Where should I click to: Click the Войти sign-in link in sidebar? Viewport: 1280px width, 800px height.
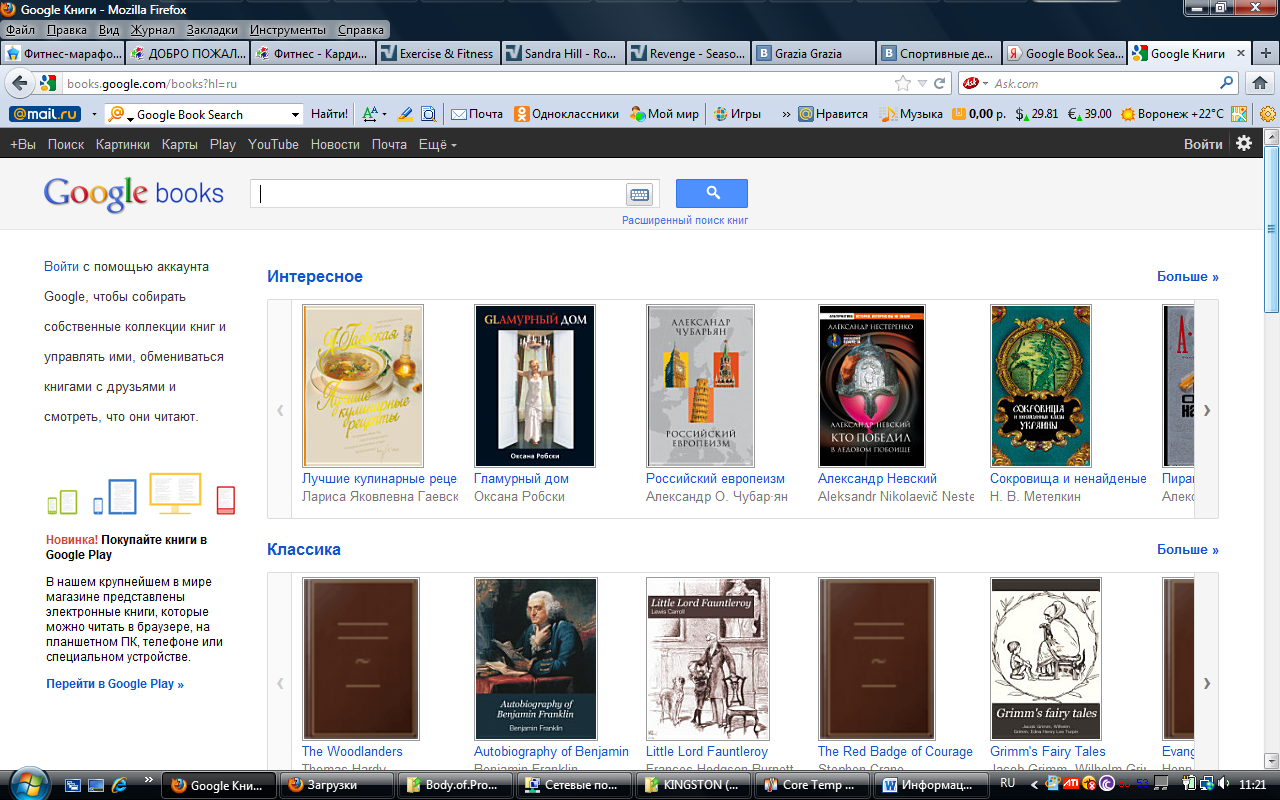click(x=61, y=267)
